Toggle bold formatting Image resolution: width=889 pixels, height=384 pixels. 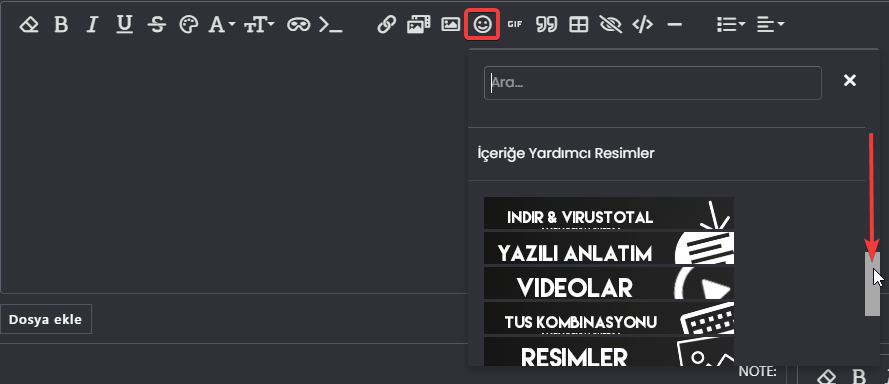(61, 24)
